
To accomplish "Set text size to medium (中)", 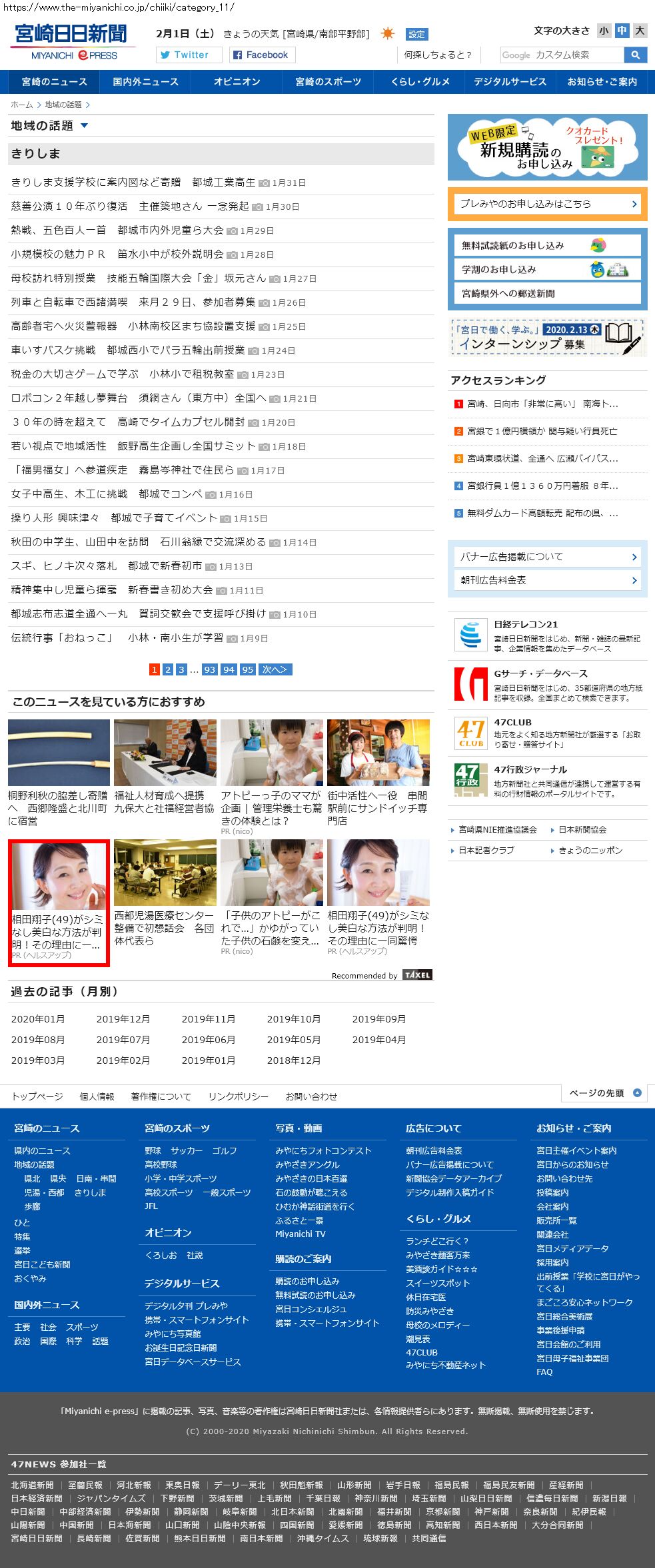I will (622, 31).
